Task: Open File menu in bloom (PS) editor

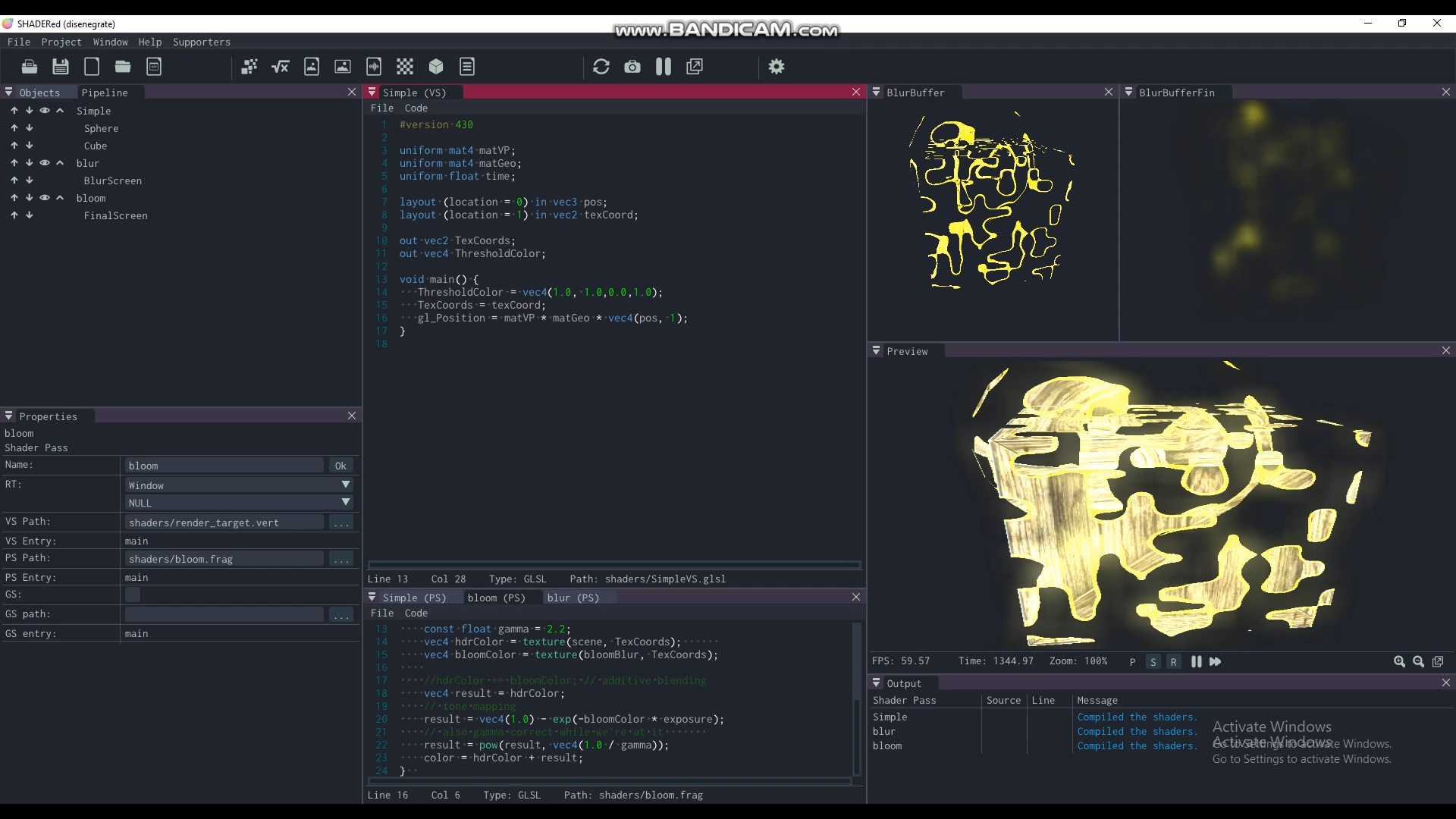Action: coord(382,613)
